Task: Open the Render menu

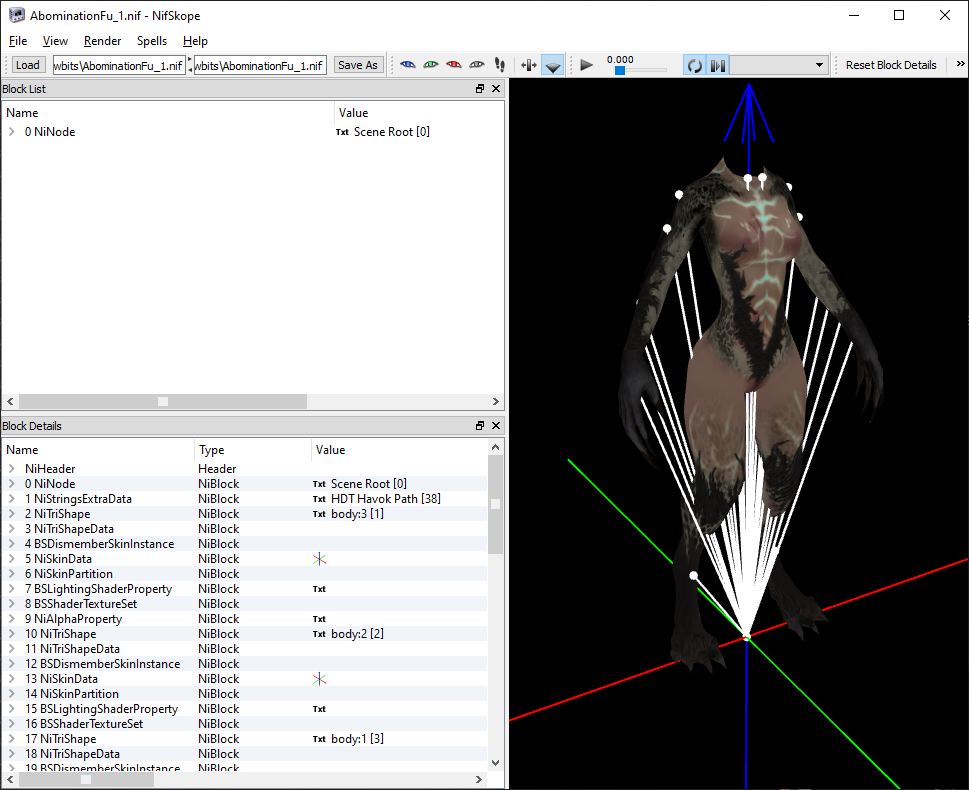Action: coord(103,41)
